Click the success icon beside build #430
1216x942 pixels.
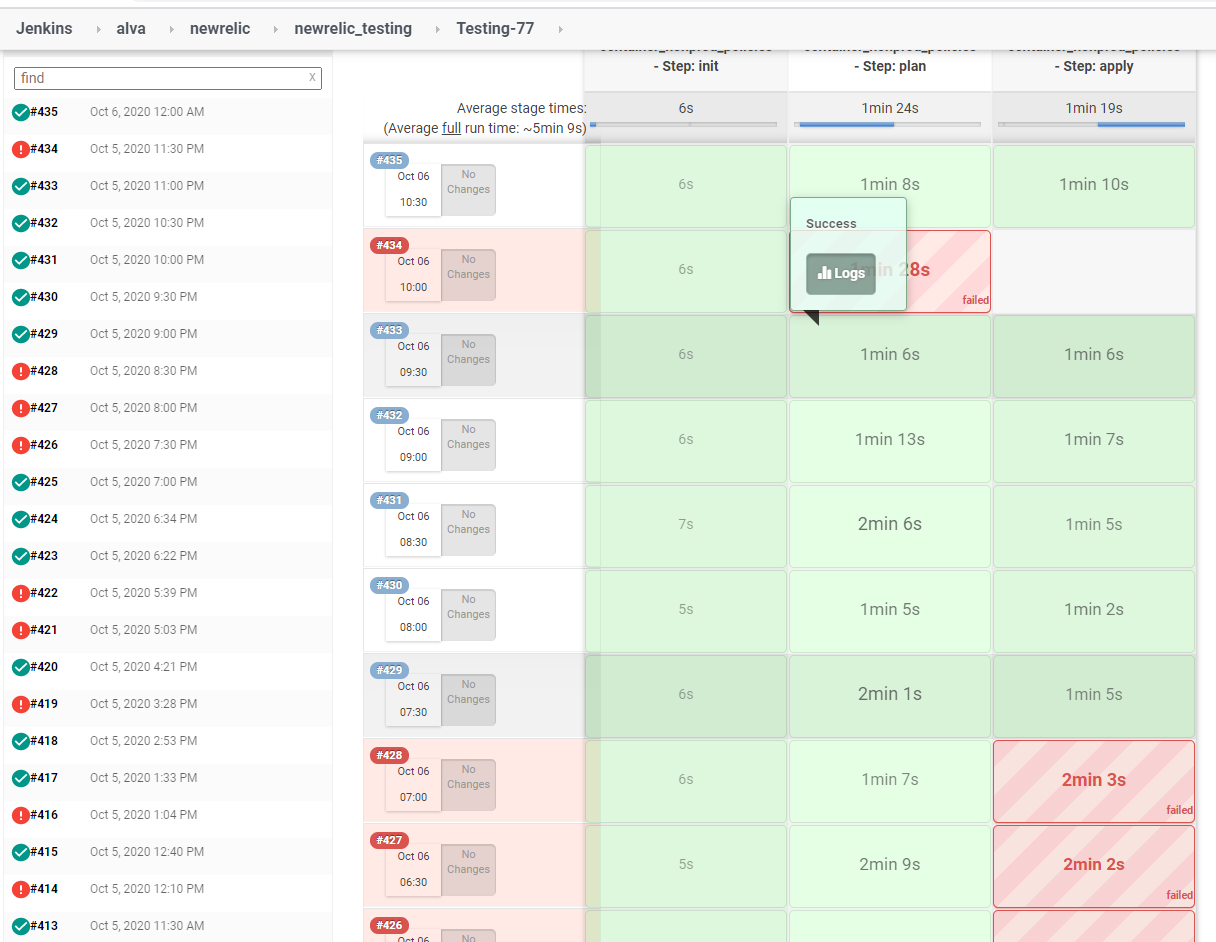pyautogui.click(x=21, y=297)
